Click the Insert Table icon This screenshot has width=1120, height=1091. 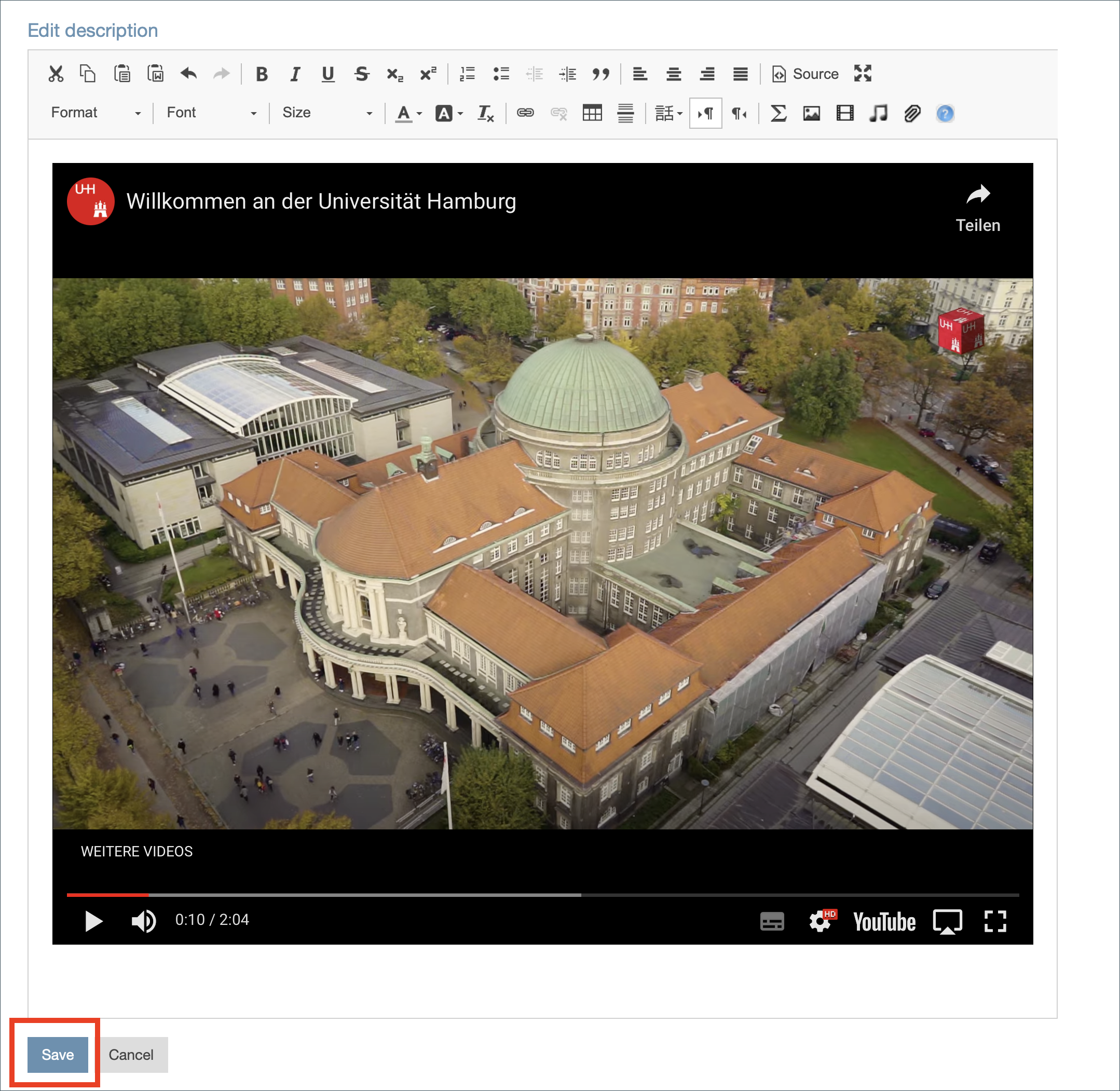click(592, 113)
